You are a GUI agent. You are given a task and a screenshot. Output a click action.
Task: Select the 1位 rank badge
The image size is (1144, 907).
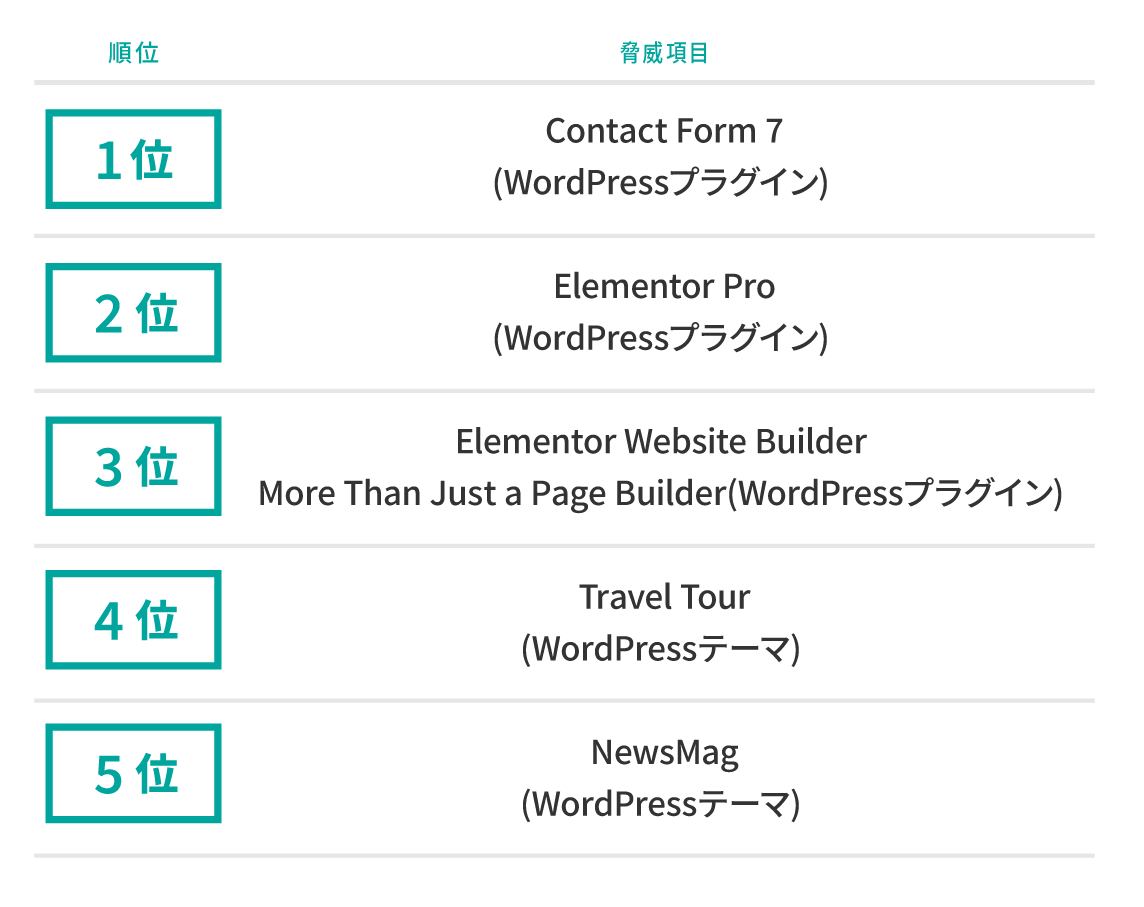pyautogui.click(x=133, y=160)
